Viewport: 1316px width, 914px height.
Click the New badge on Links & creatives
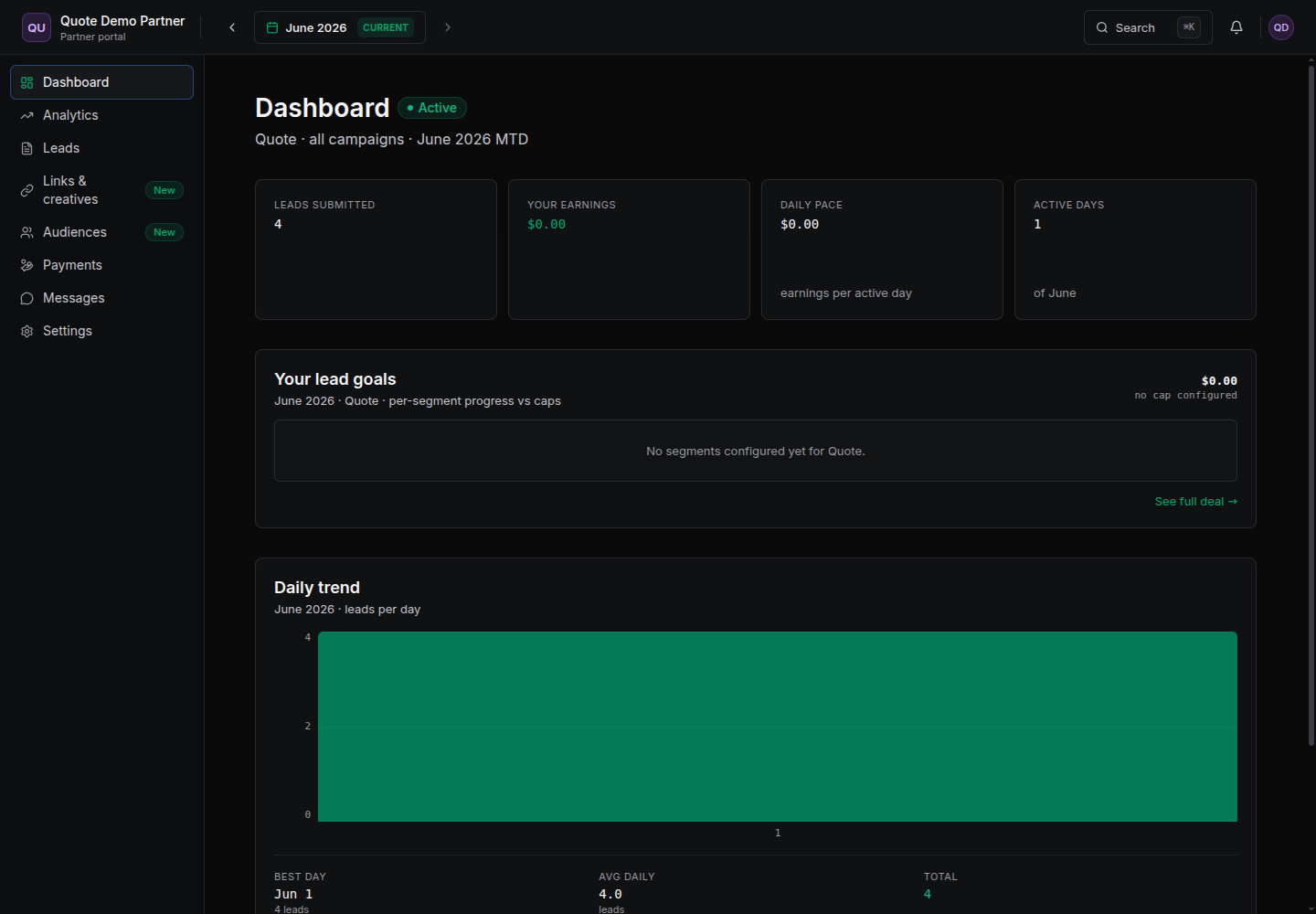pos(164,190)
